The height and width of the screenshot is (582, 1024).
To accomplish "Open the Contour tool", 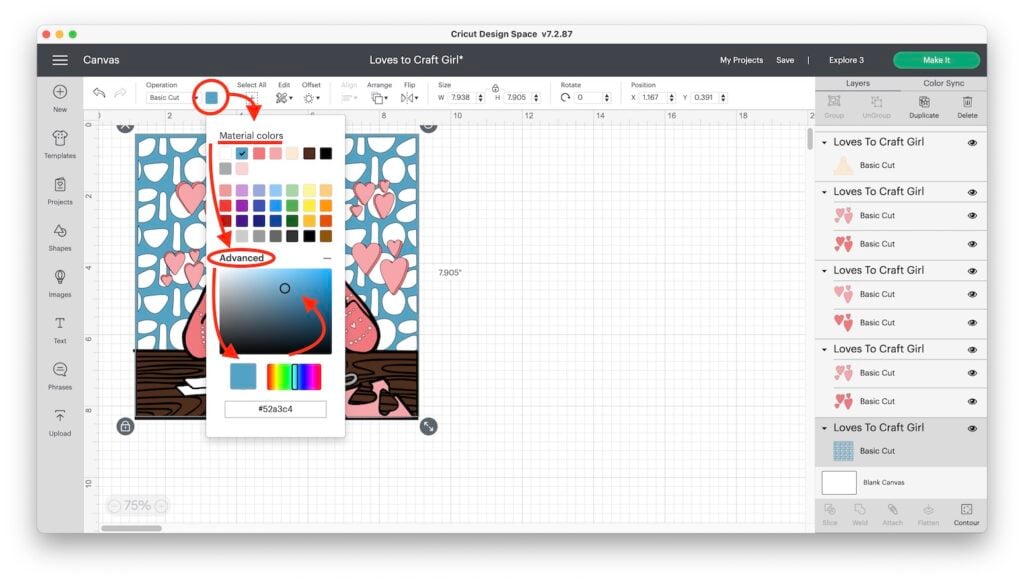I will (x=967, y=514).
